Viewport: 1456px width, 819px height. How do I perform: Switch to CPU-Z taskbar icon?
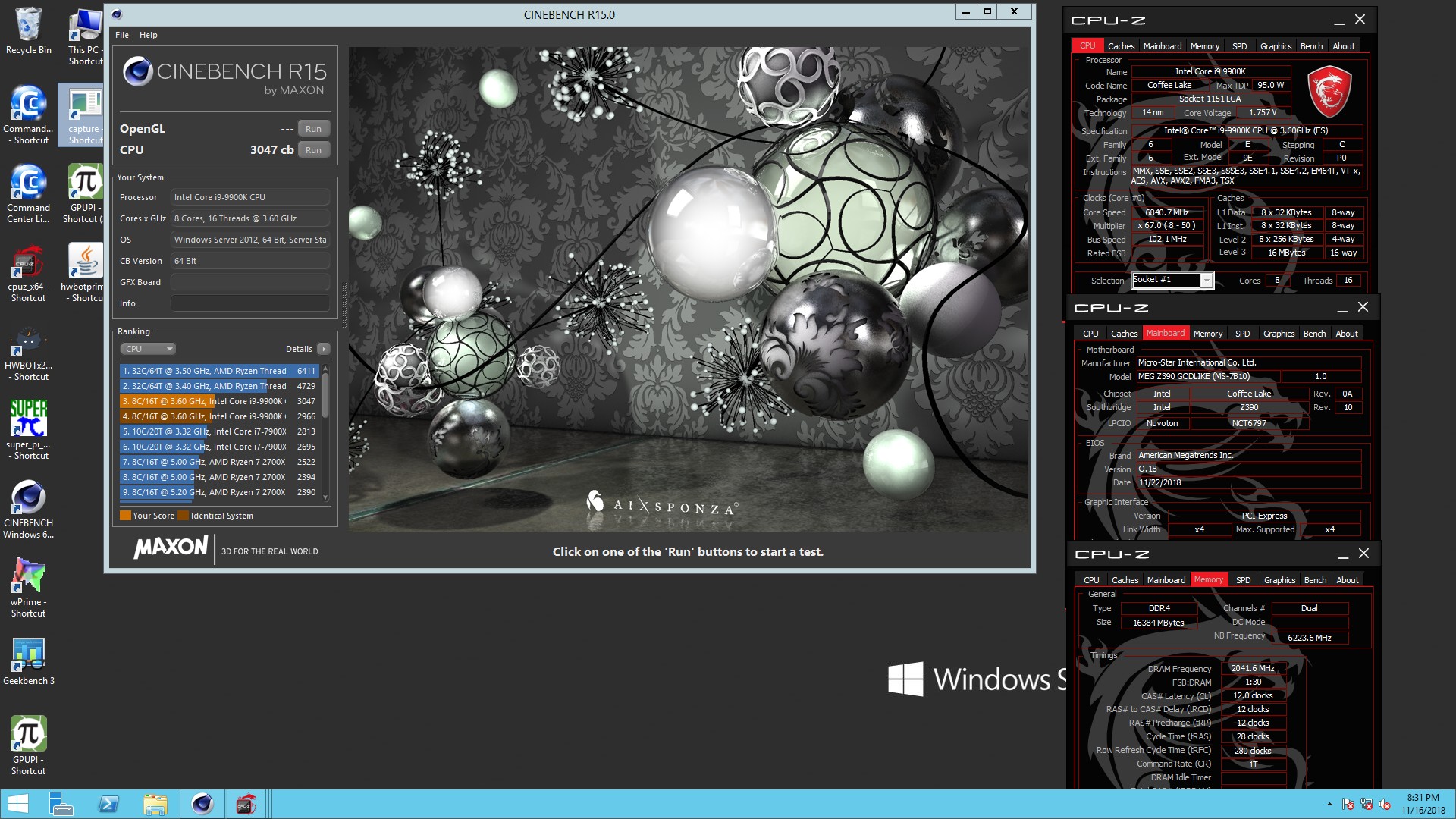pos(246,804)
